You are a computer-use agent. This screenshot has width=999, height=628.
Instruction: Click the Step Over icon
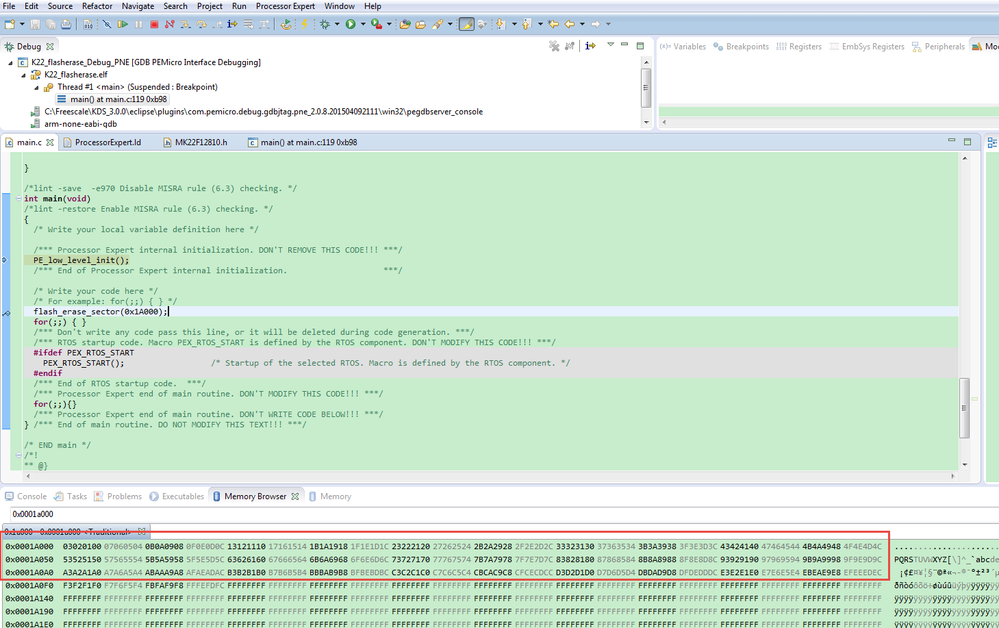[x=201, y=24]
